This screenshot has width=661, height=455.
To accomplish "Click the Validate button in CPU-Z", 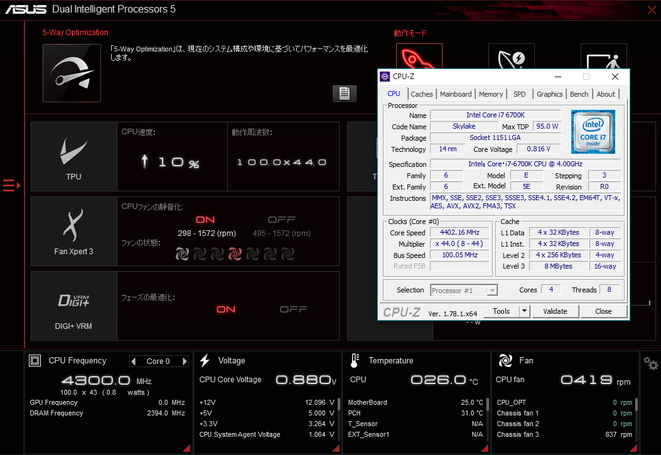I will (x=555, y=311).
